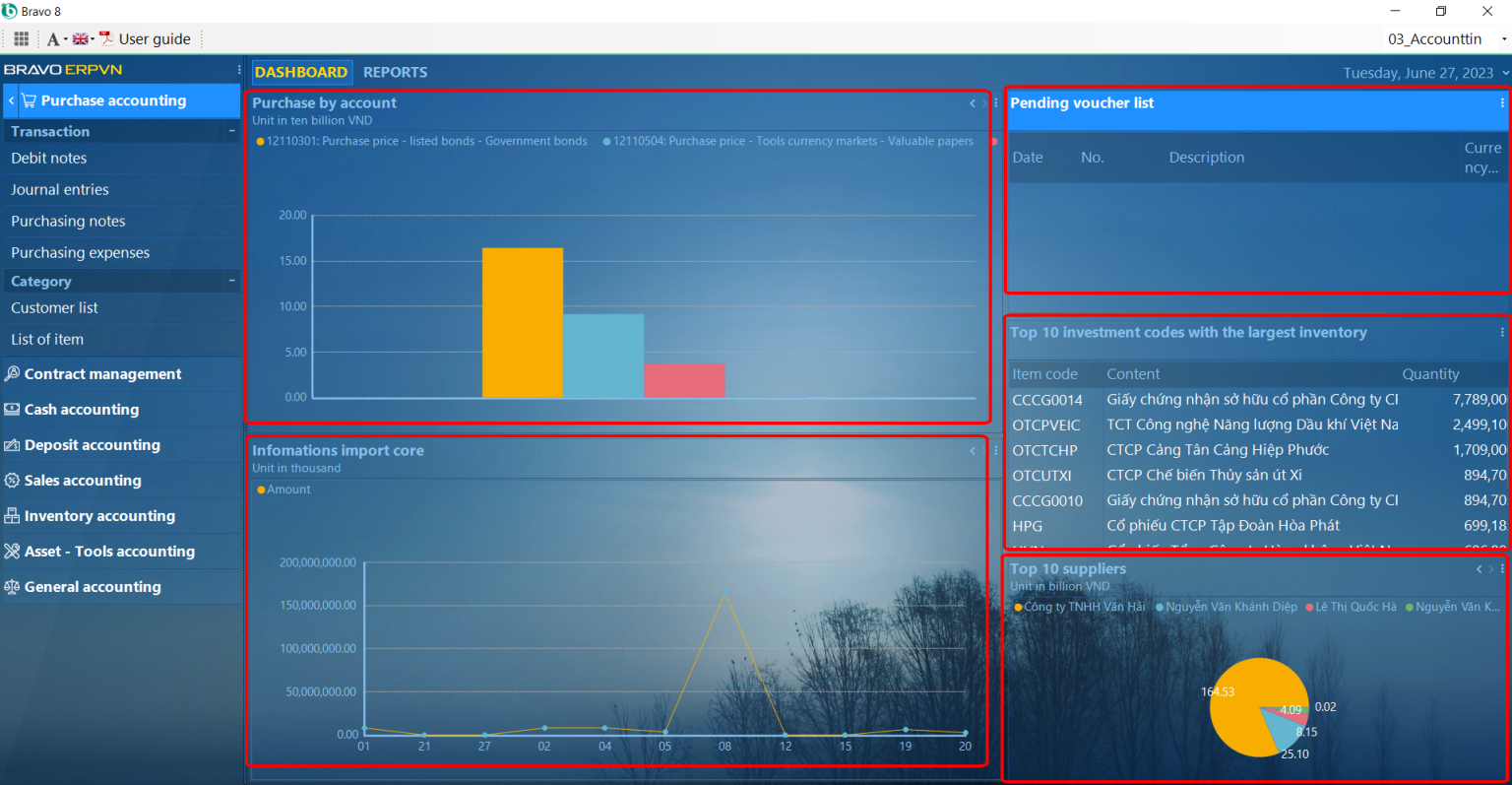Open Purchasing notes
1512x785 pixels.
(68, 222)
